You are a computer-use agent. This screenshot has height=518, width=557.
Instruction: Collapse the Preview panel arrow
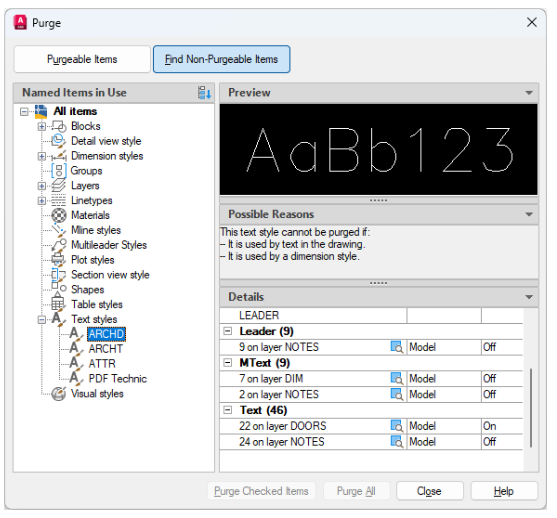pos(529,93)
